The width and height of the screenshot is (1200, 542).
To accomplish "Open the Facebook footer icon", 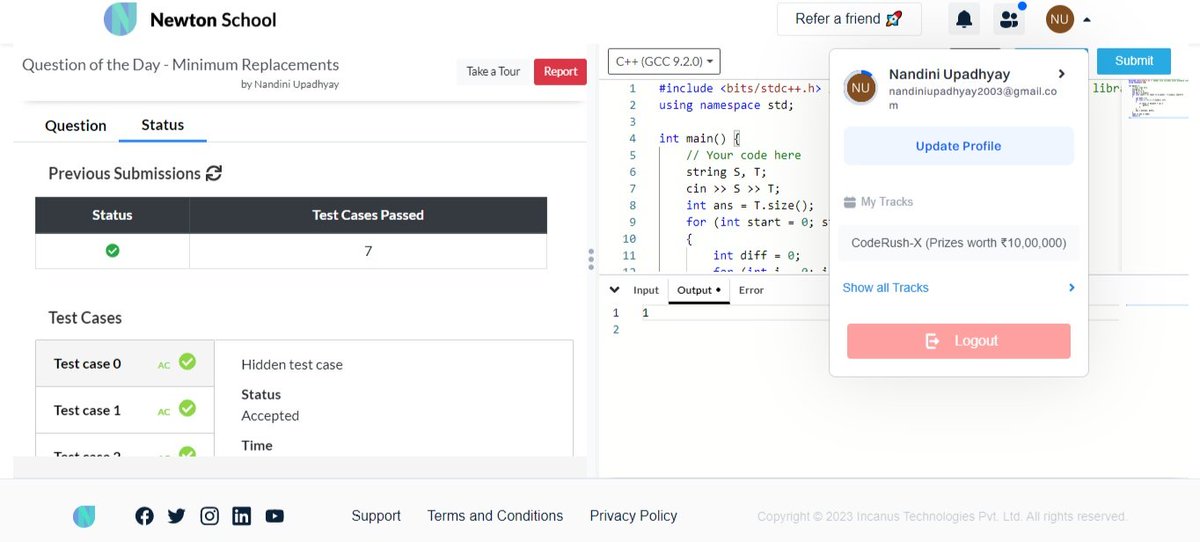I will tap(144, 516).
